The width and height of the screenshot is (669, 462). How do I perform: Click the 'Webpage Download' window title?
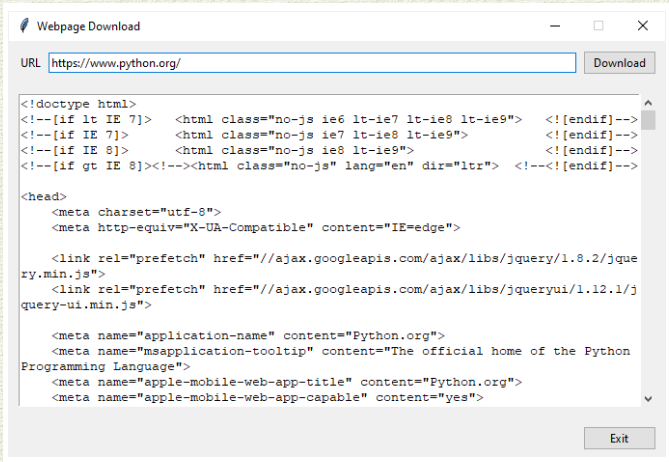coord(88,26)
